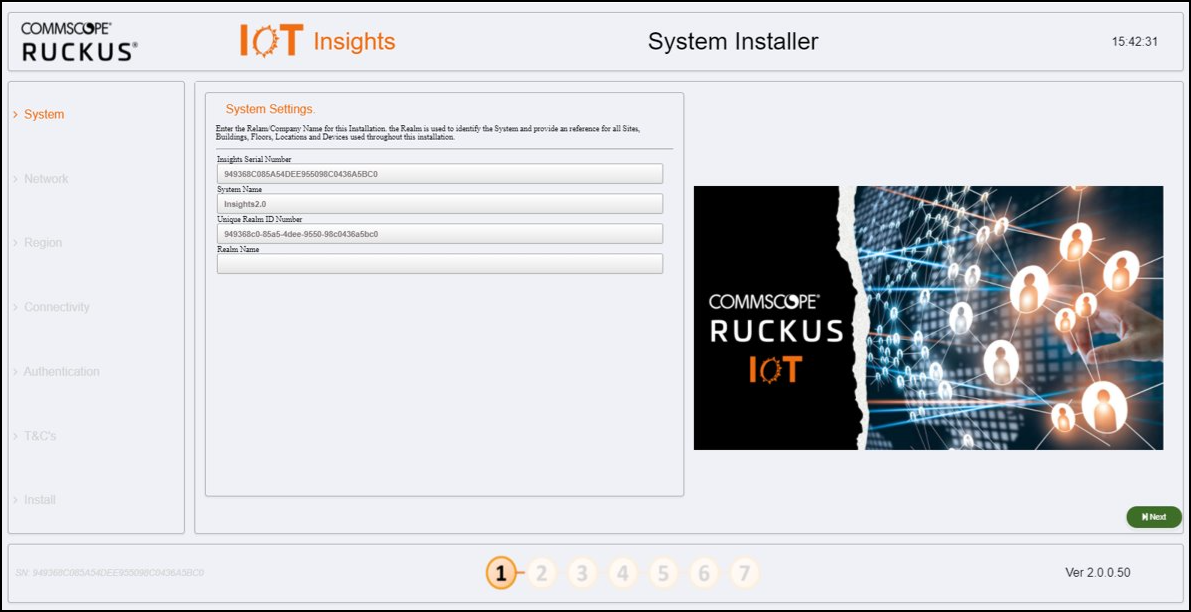Select step 6 in progress indicator
The width and height of the screenshot is (1191, 612).
pos(704,574)
